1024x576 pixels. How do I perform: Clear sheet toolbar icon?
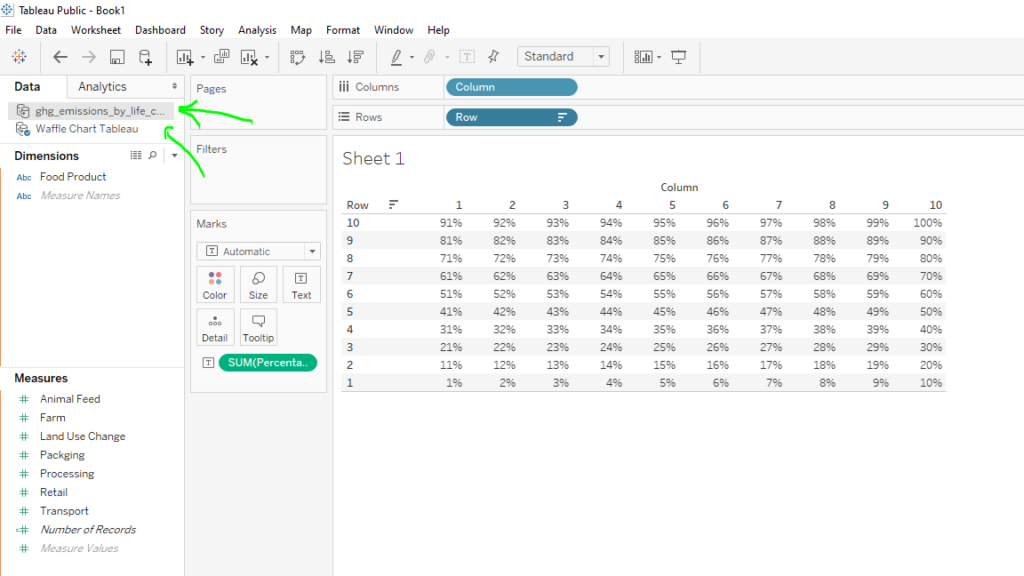249,57
